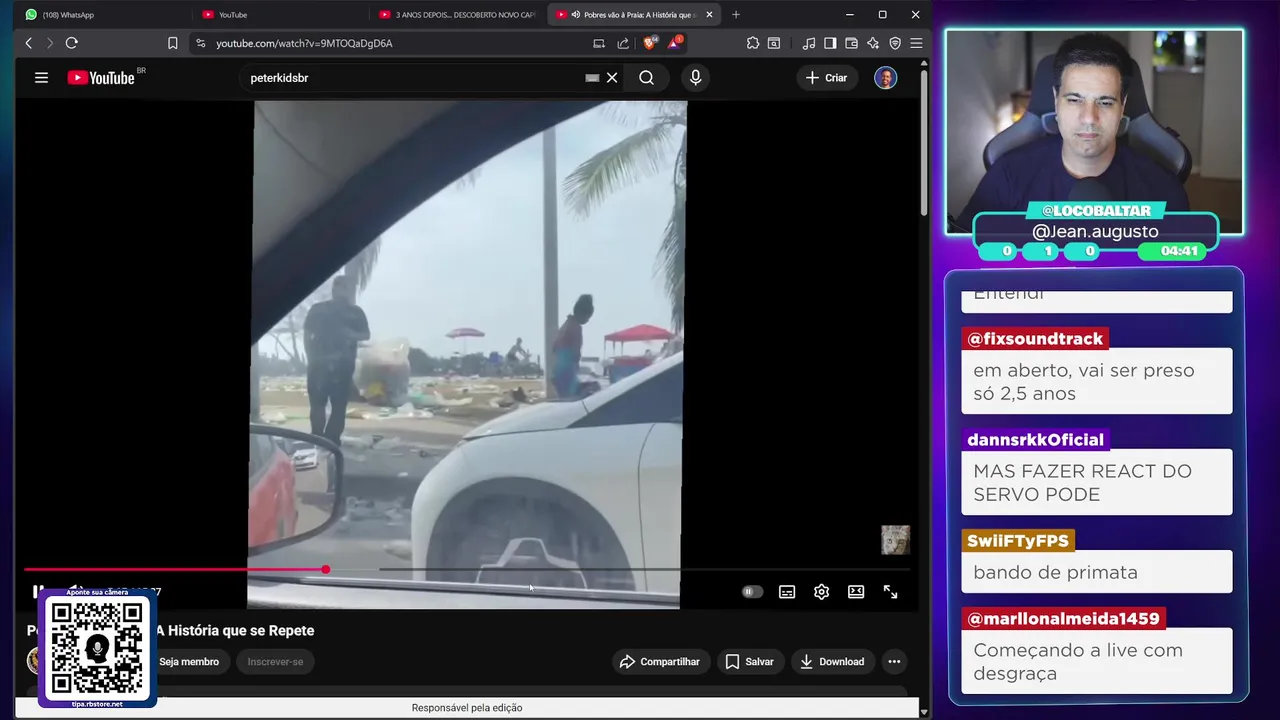Toggle autoplay switch in the player

click(x=752, y=592)
